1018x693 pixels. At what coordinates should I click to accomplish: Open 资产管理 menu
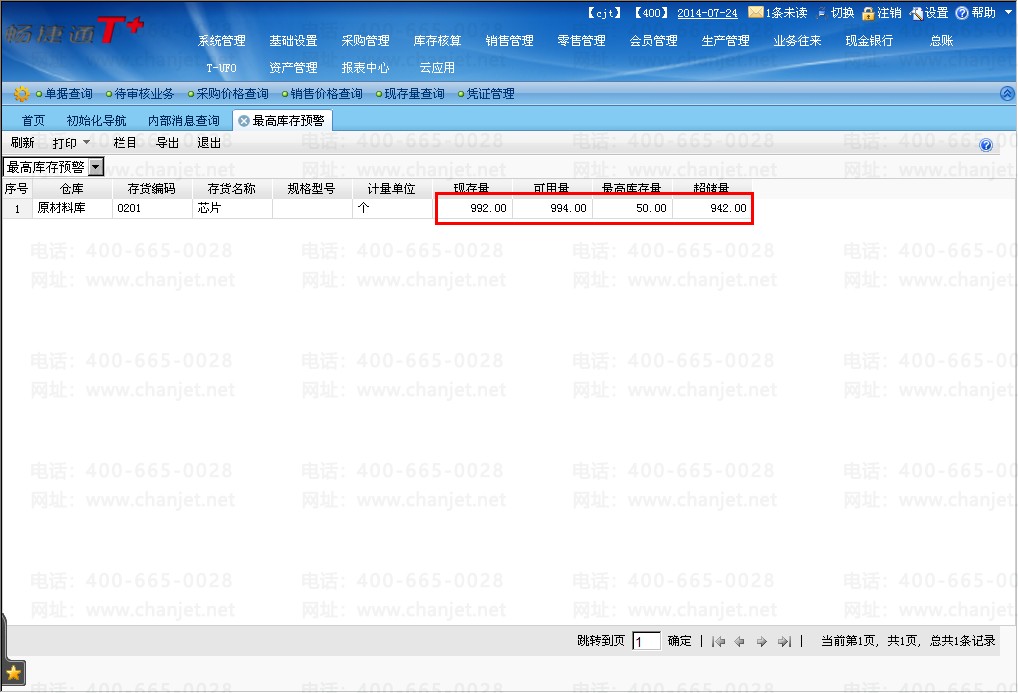click(293, 68)
